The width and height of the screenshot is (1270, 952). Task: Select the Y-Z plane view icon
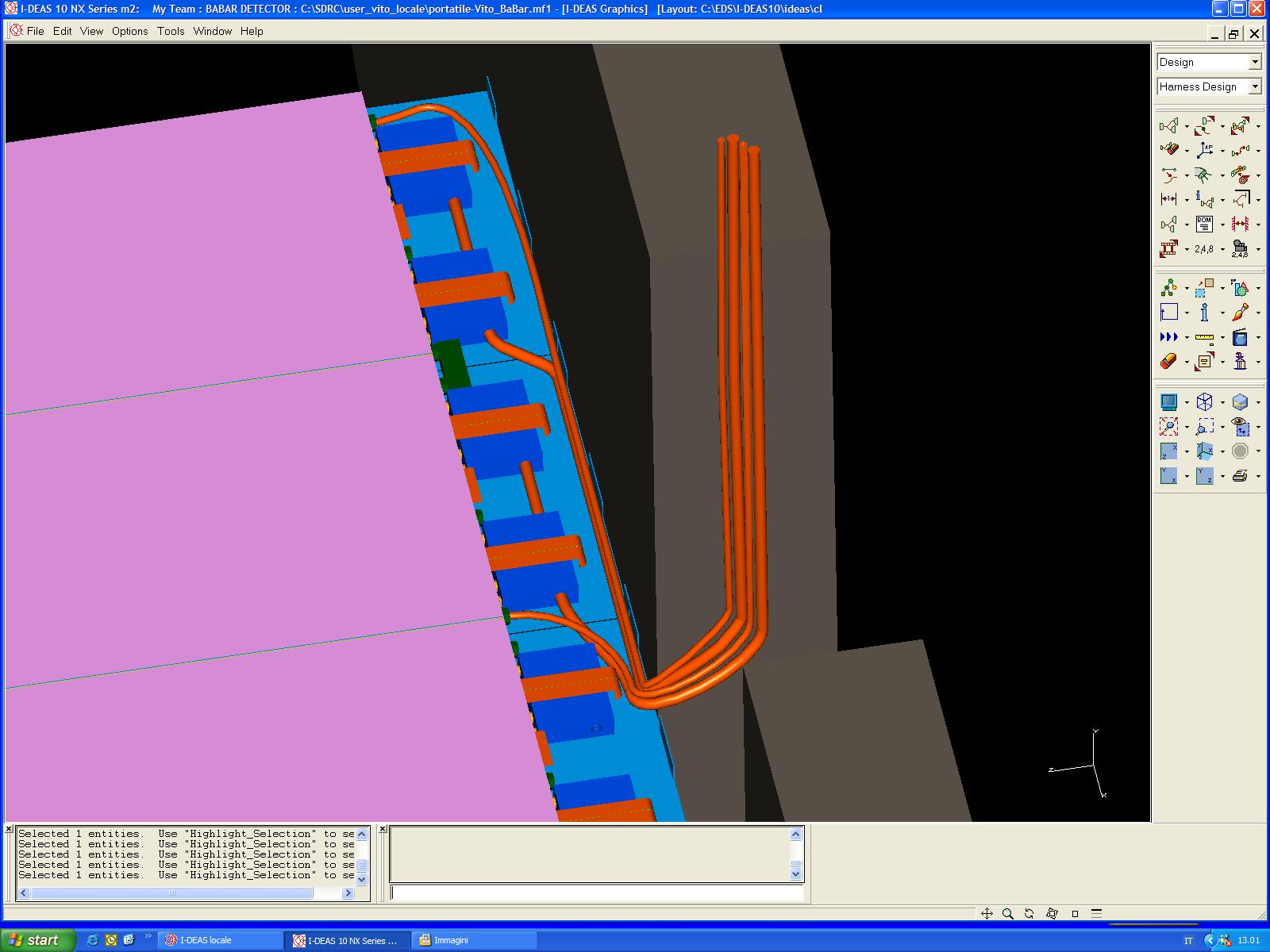tap(1204, 476)
